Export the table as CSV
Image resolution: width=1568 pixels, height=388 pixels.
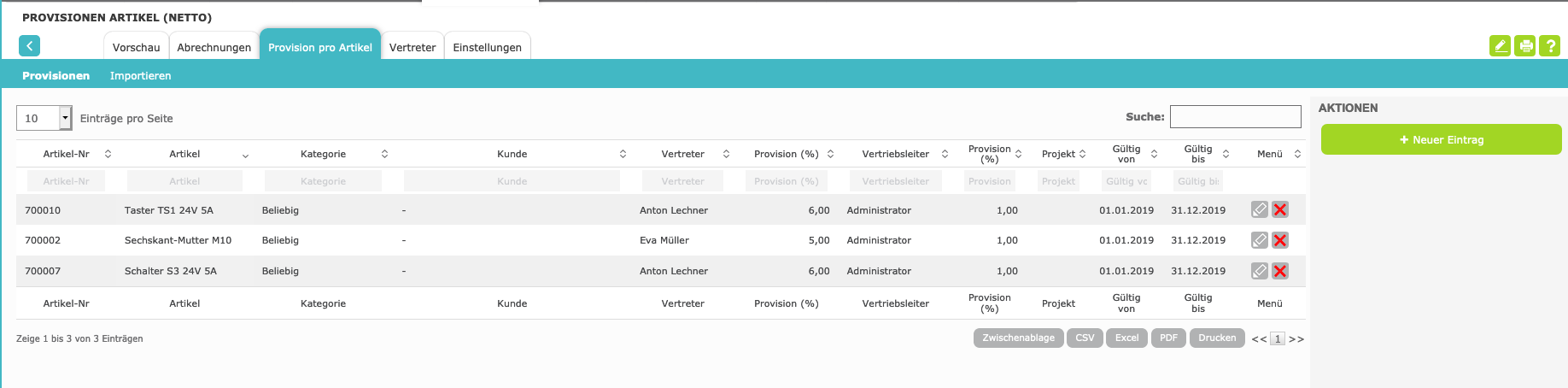coord(1085,338)
